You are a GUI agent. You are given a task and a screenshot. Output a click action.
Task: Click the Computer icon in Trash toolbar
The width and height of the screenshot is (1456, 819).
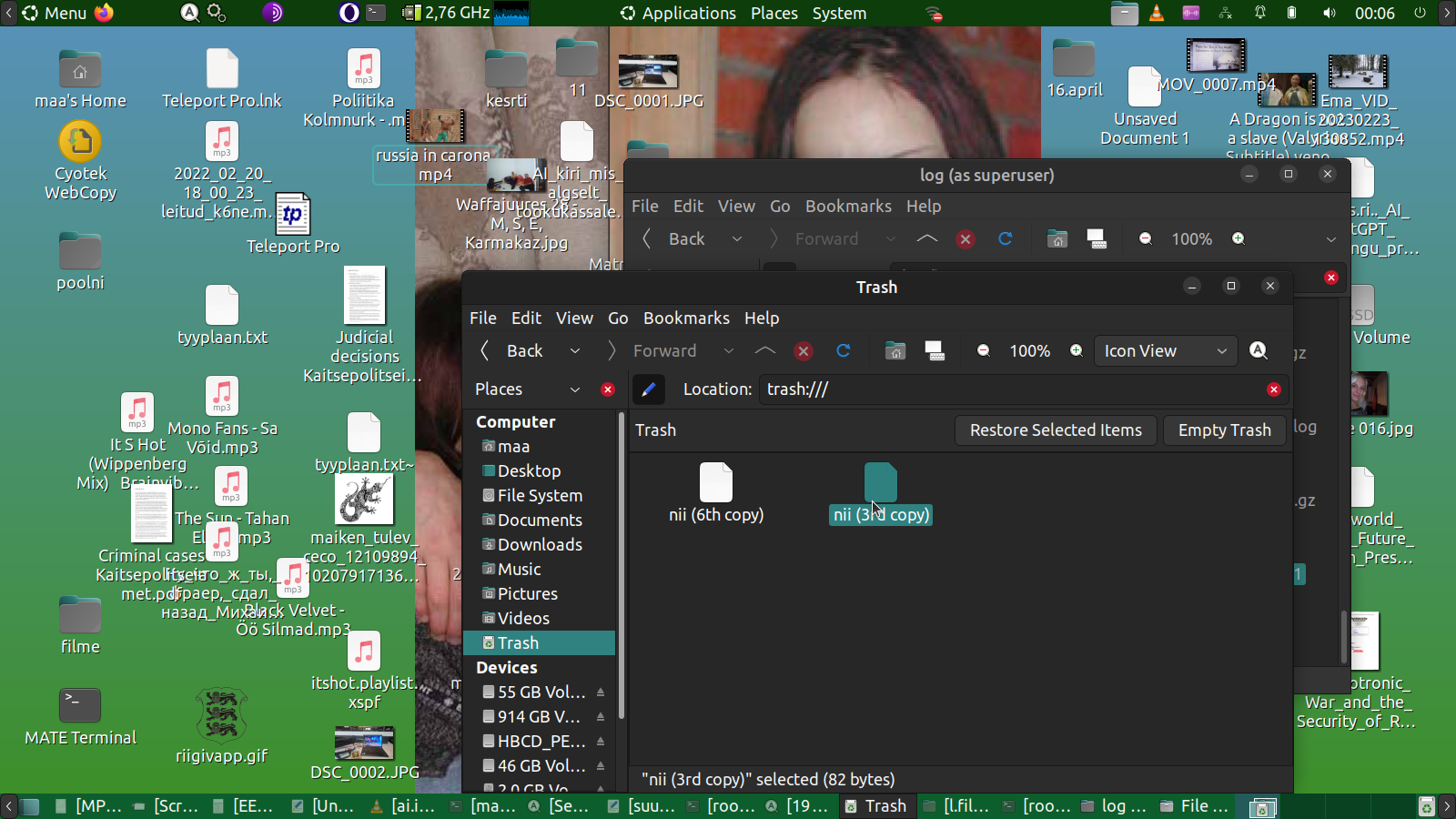tap(935, 351)
